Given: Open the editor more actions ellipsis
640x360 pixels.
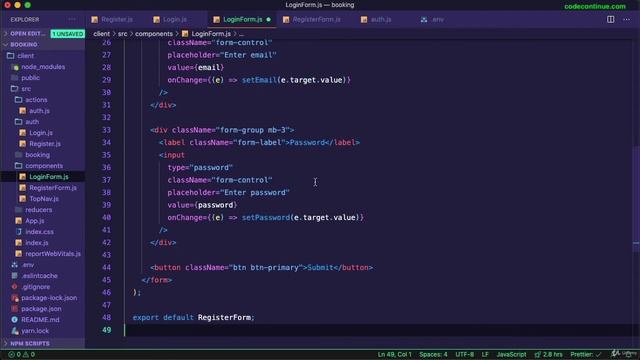Looking at the screenshot, I should pyautogui.click(x=627, y=20).
